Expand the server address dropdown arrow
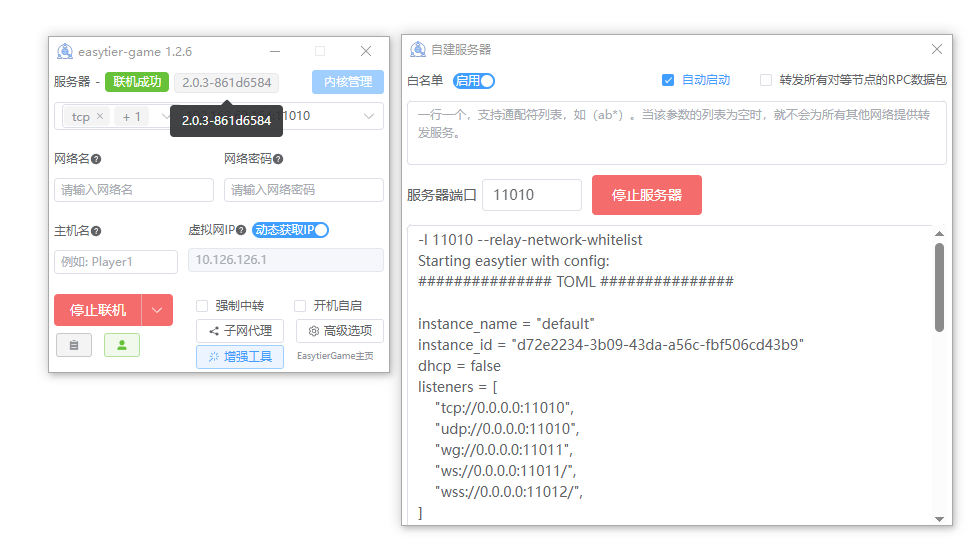The height and width of the screenshot is (547, 973). pos(369,116)
